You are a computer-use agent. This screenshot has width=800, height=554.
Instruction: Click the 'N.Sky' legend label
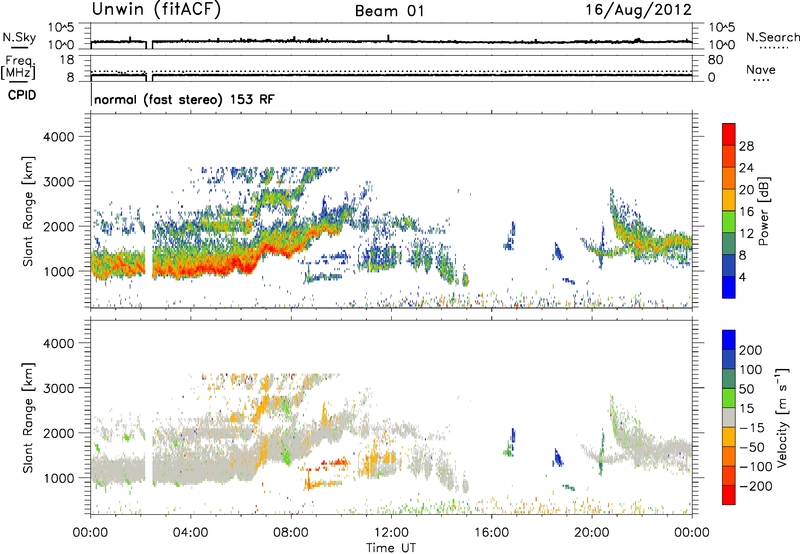pyautogui.click(x=19, y=37)
